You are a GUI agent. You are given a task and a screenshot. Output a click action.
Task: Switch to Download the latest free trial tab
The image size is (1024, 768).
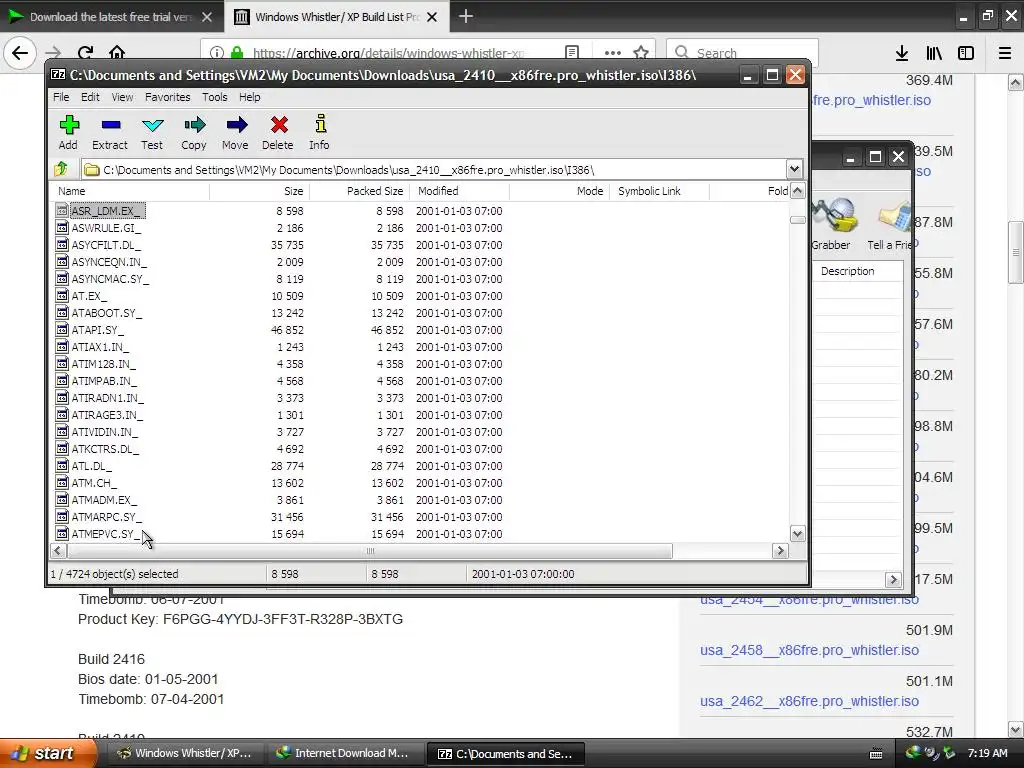point(111,17)
